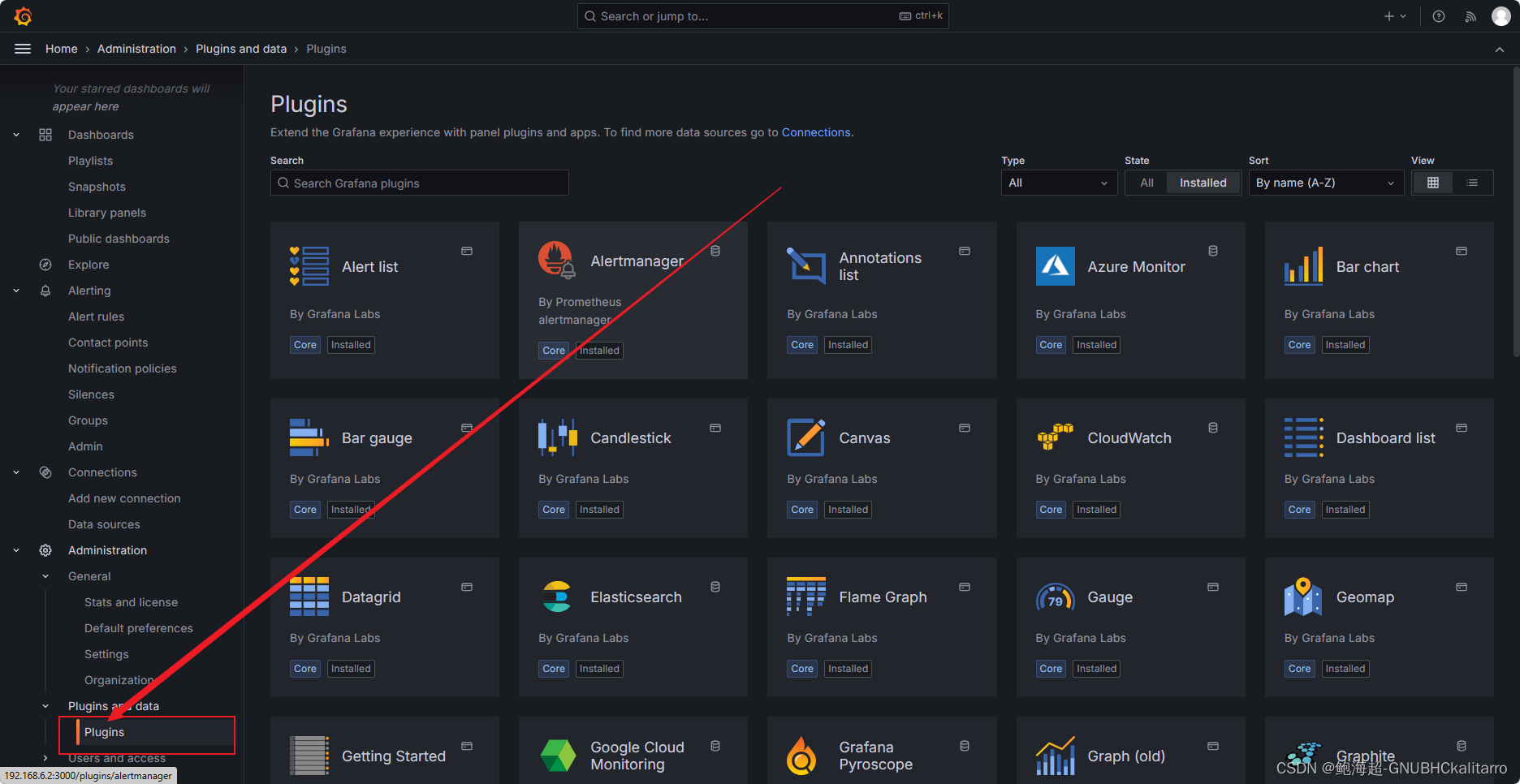Go to Home breadcrumb
1520x784 pixels.
[62, 49]
